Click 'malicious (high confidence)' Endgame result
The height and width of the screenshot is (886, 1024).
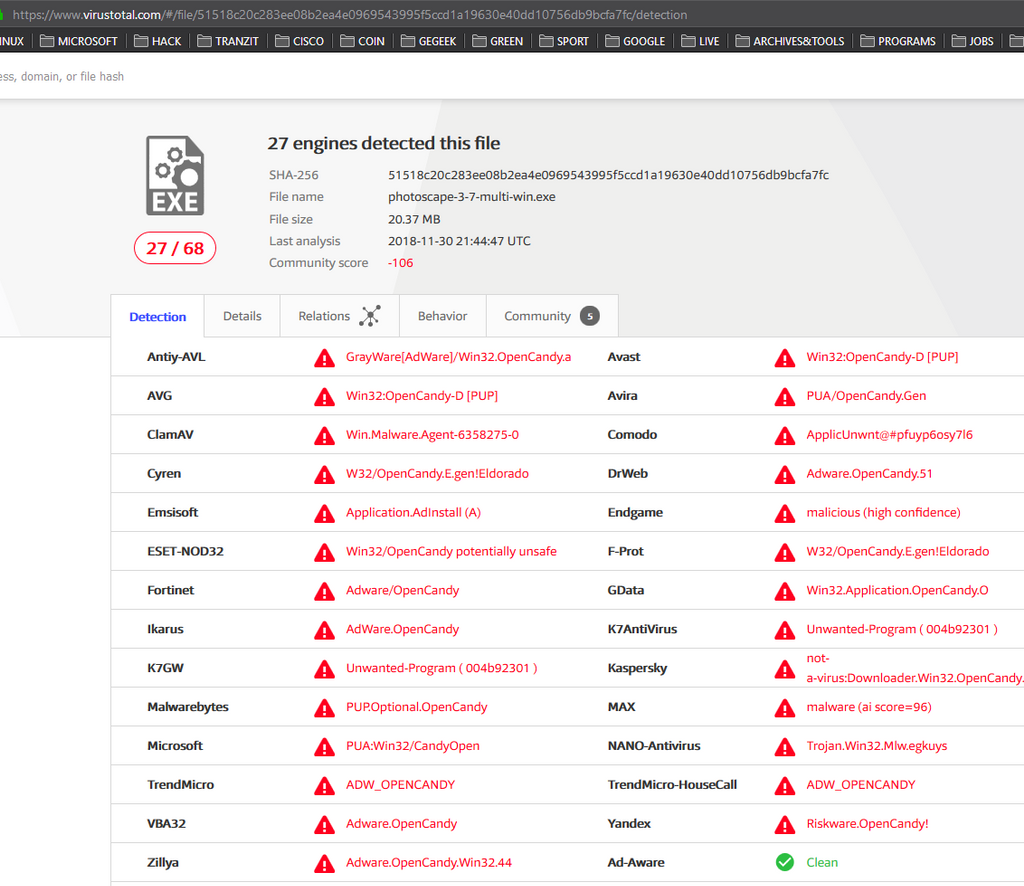pyautogui.click(x=883, y=513)
